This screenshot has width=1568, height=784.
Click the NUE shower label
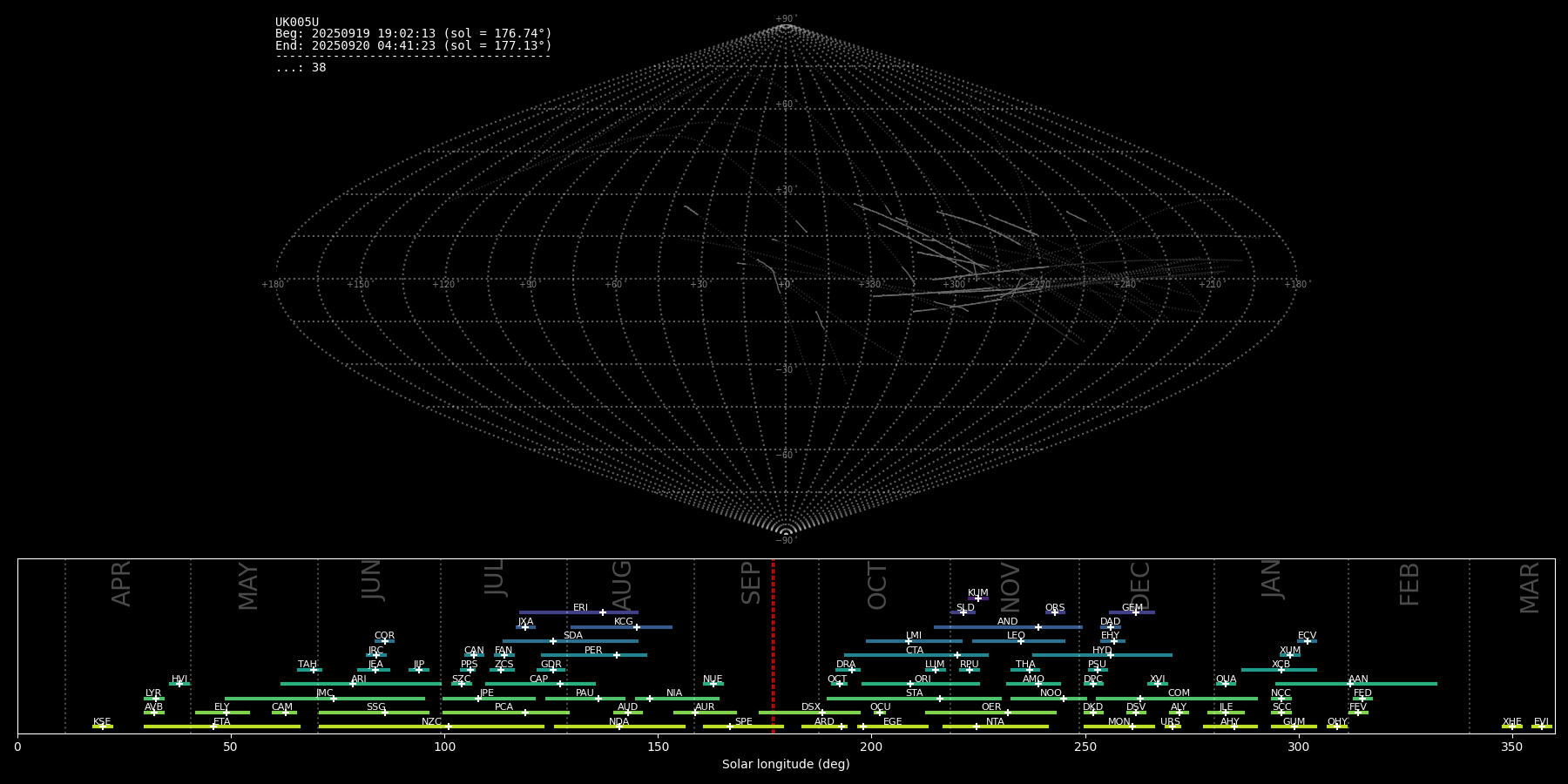click(x=713, y=679)
